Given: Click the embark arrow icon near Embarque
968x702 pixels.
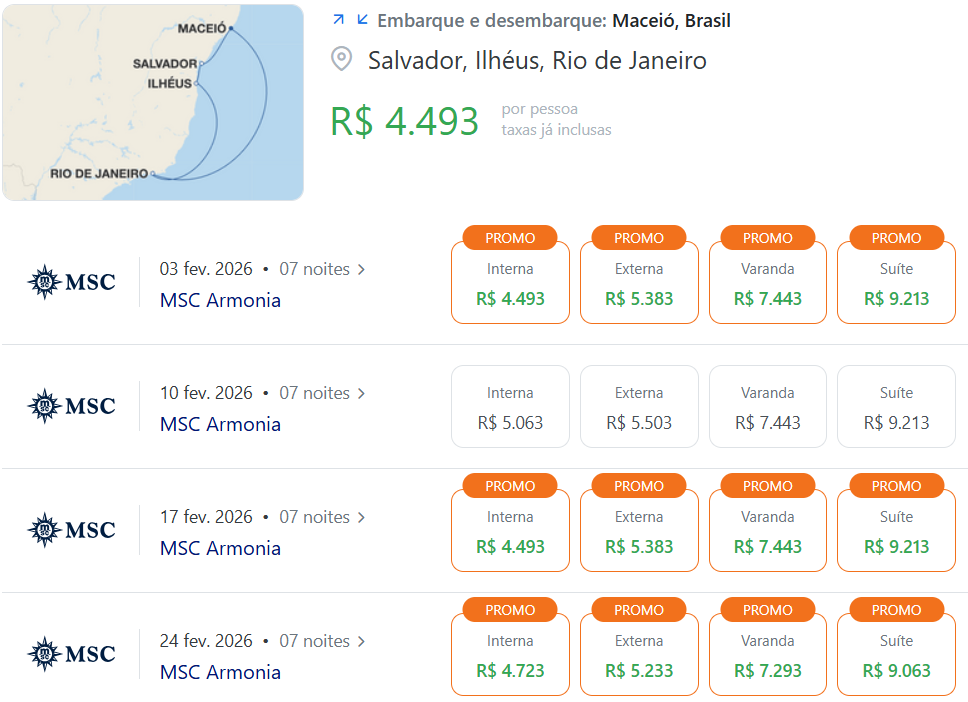Looking at the screenshot, I should click(x=338, y=20).
